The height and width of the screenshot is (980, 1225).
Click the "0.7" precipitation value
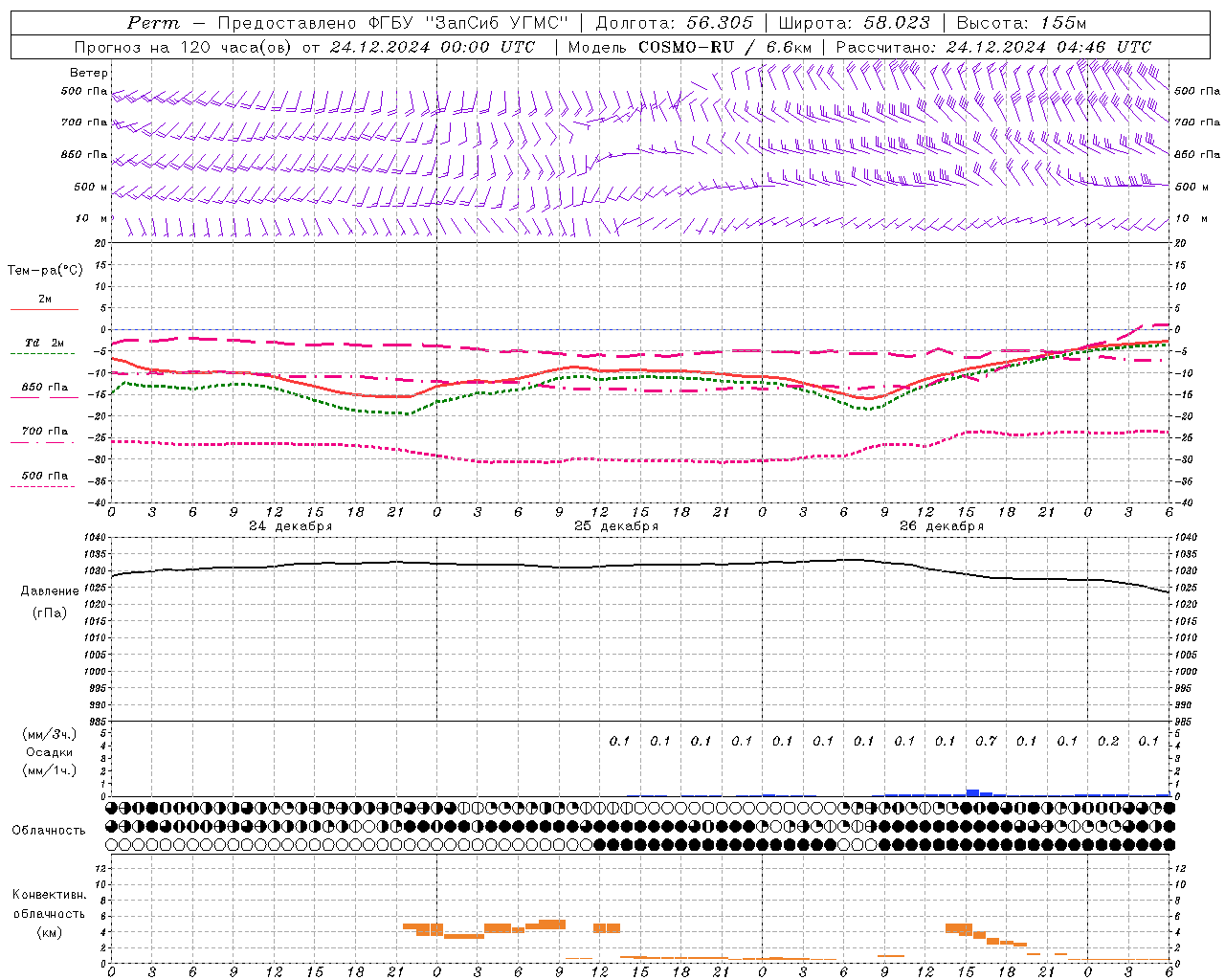click(x=986, y=741)
